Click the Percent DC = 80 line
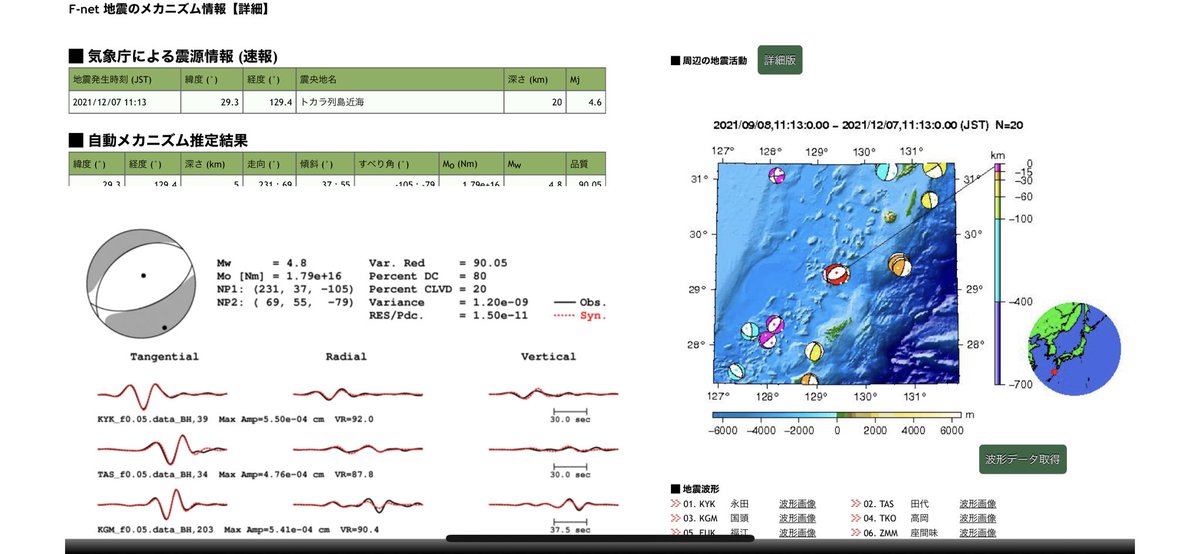 [x=430, y=276]
